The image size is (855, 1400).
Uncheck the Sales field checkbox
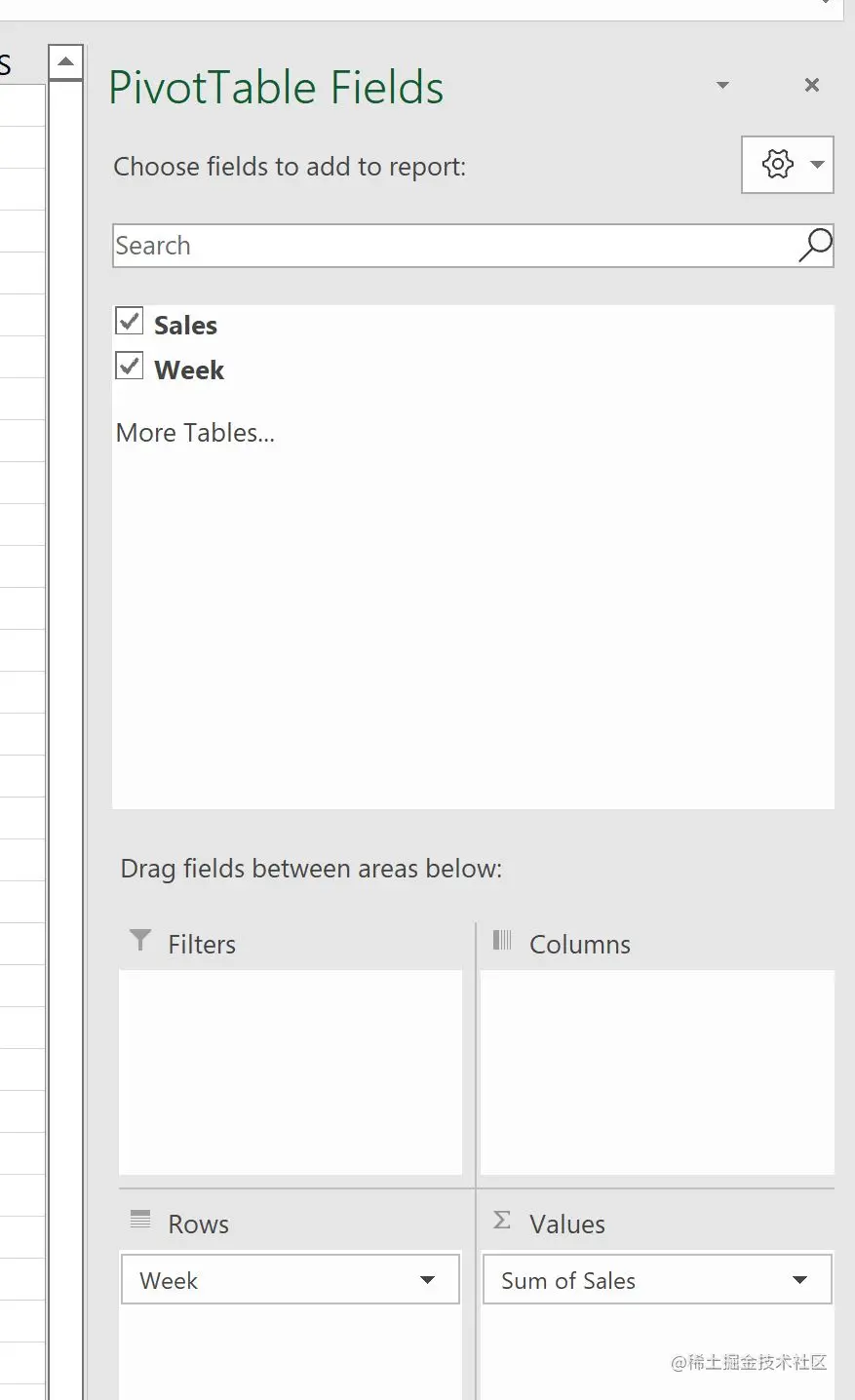click(130, 321)
